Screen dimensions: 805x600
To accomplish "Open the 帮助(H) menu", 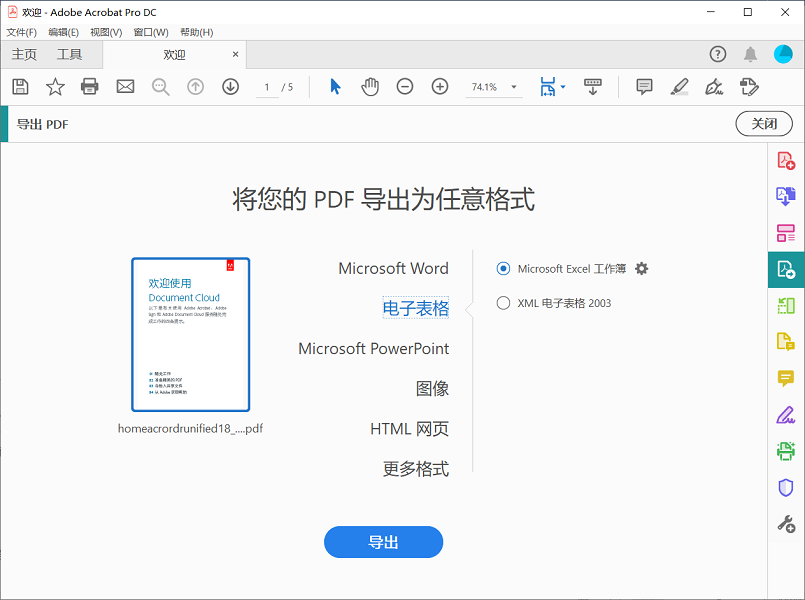I will pos(197,32).
